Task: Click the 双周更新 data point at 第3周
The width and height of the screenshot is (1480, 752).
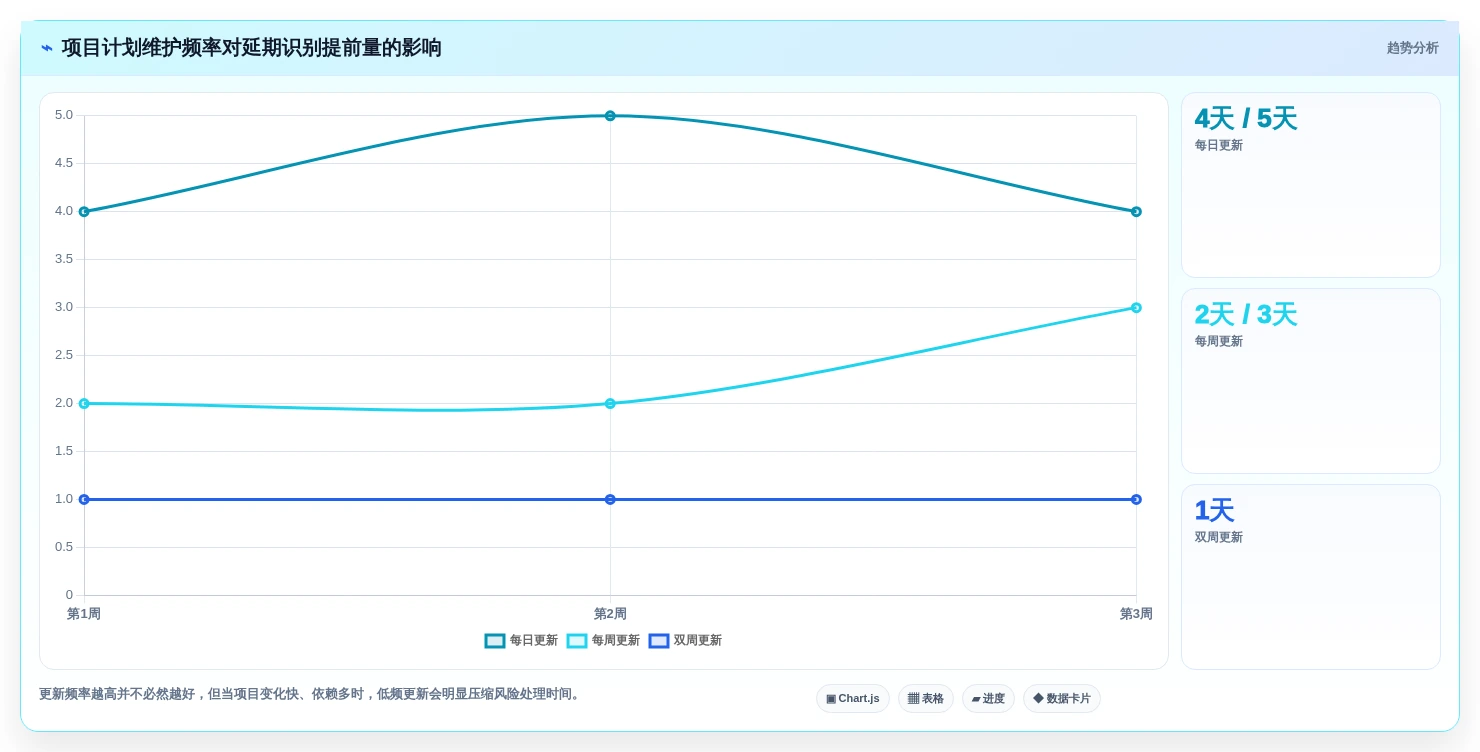Action: (1136, 500)
